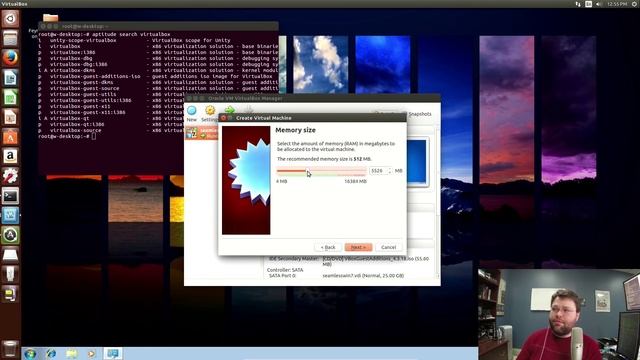Image resolution: width=640 pixels, height=360 pixels.
Task: Click New VM icon in VirtualBox Manager
Action: pos(191,113)
